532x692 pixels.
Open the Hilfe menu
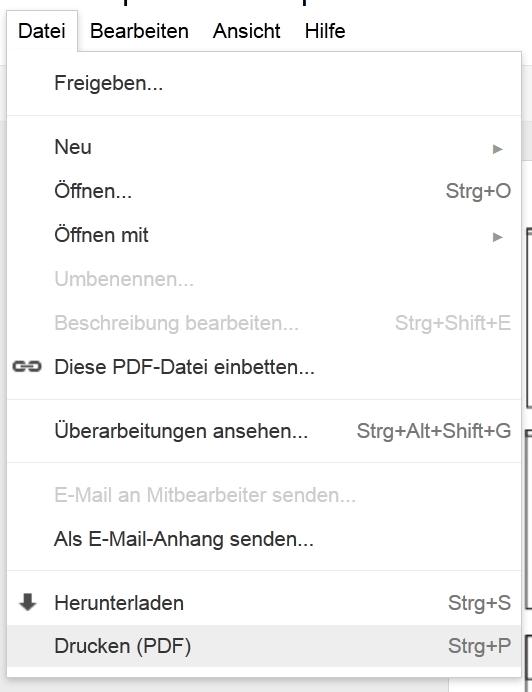tap(325, 31)
